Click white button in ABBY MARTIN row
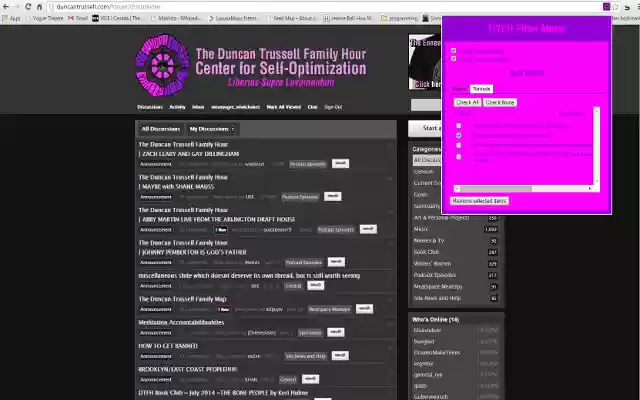Image resolution: width=640 pixels, height=400 pixels. 368,229
